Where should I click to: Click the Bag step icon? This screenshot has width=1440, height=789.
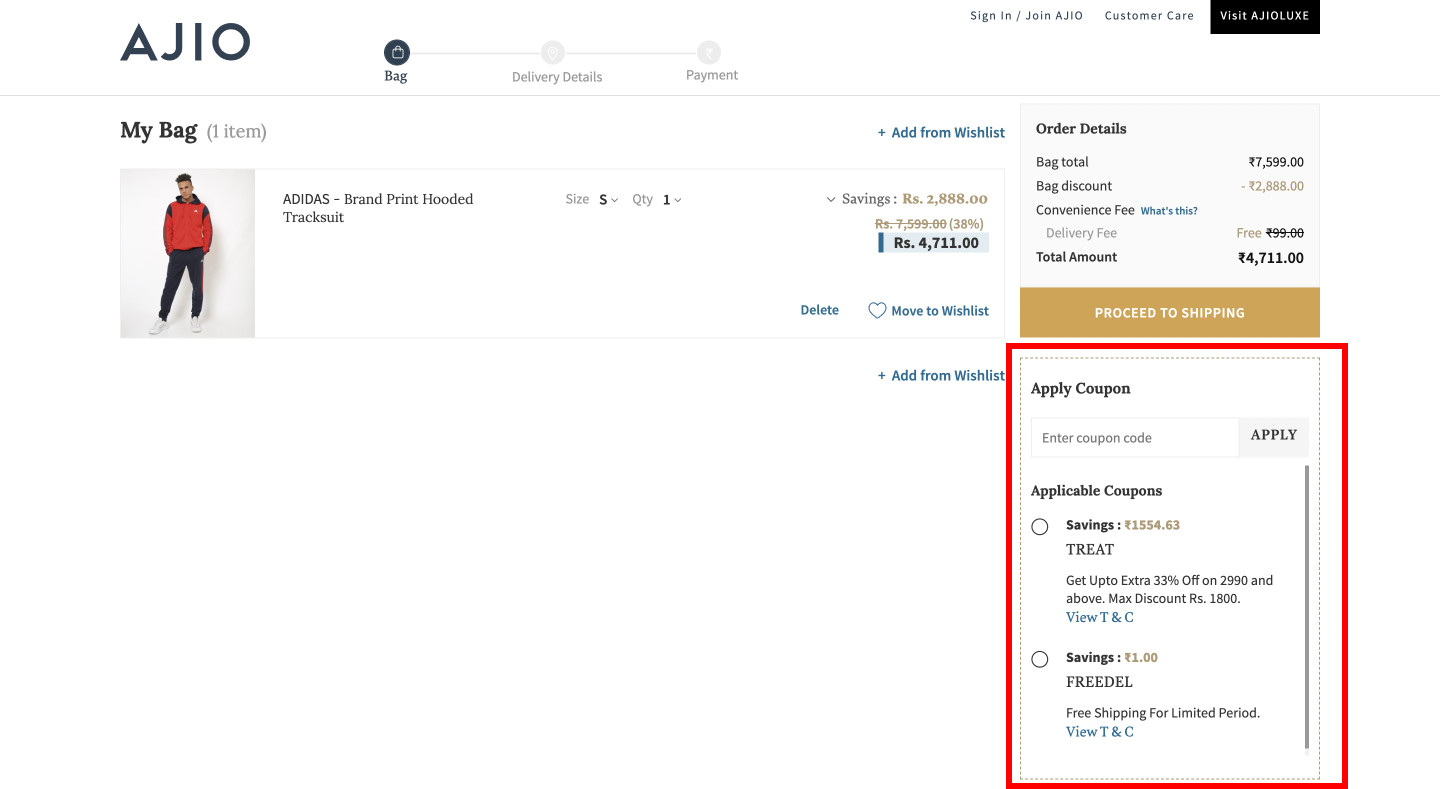click(397, 52)
